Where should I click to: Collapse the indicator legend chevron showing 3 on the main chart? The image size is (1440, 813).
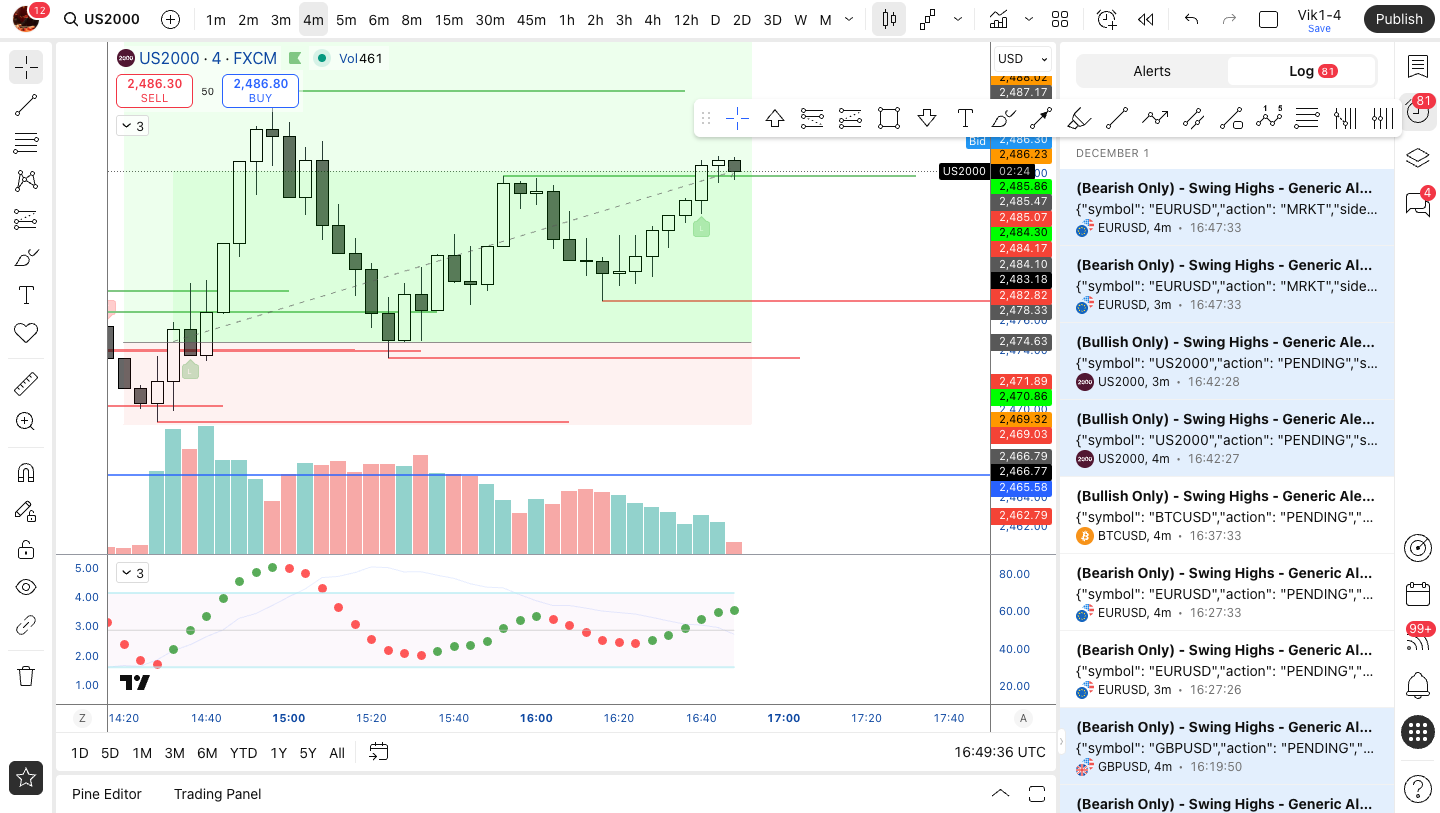tap(132, 126)
